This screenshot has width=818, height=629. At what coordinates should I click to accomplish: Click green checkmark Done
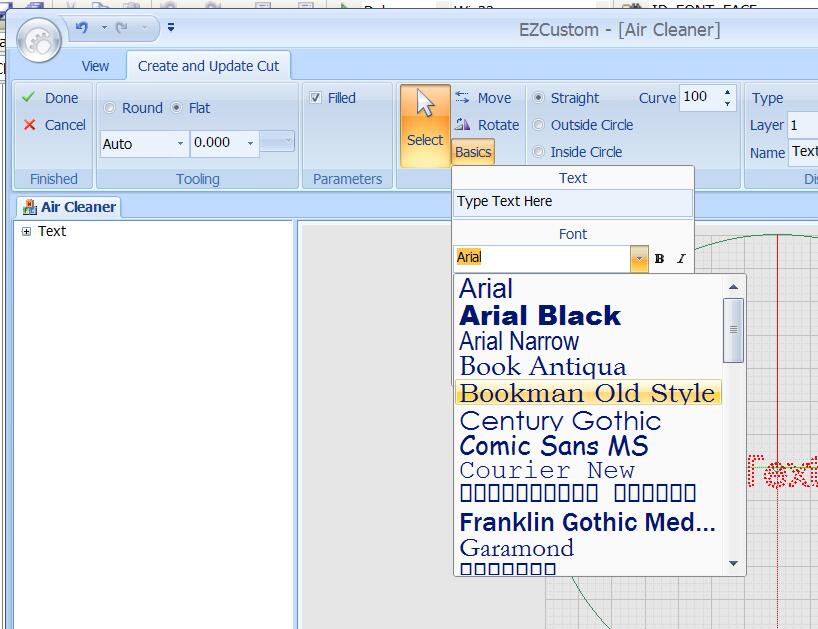(51, 98)
